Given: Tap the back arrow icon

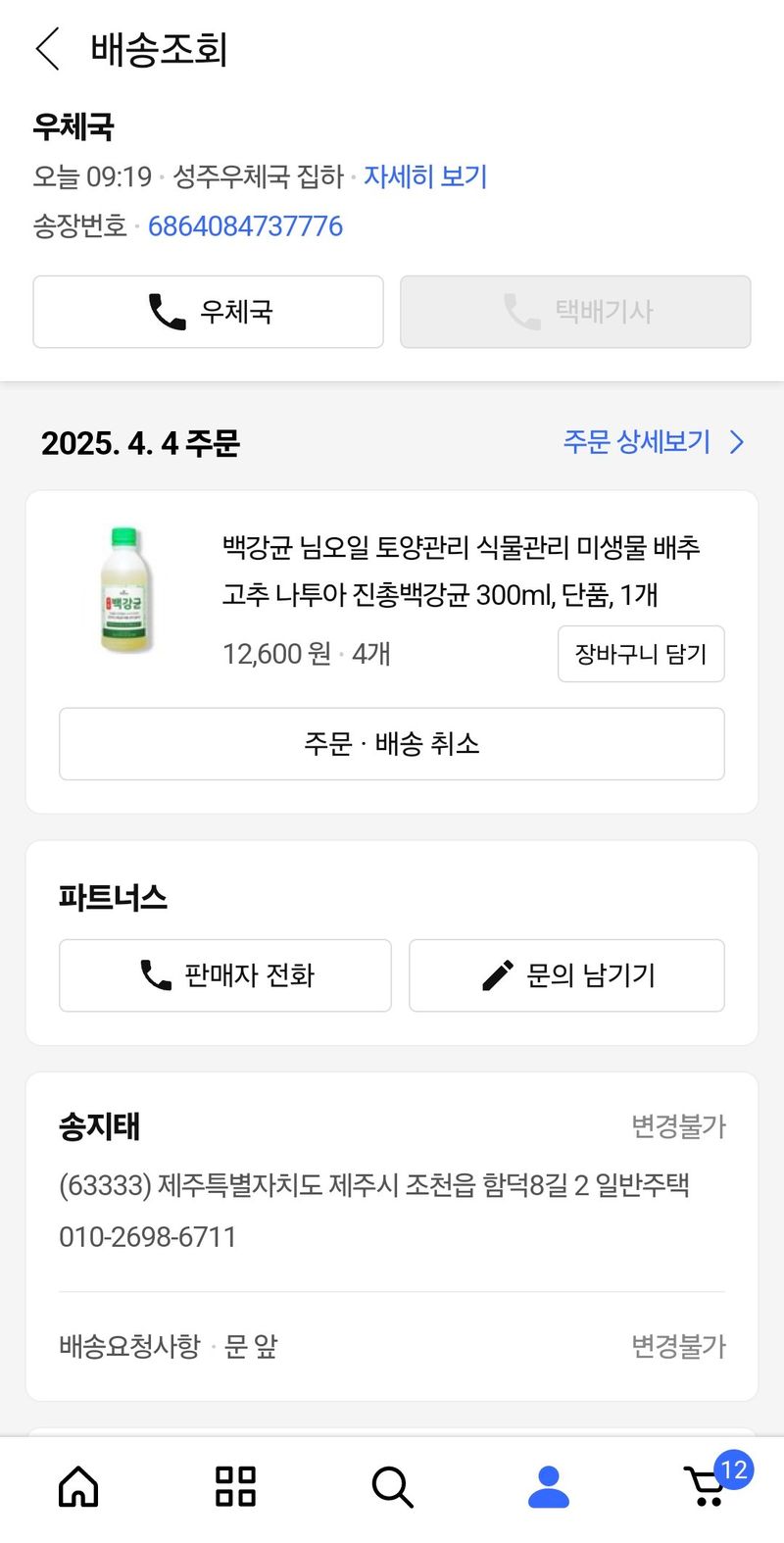Looking at the screenshot, I should click(47, 49).
